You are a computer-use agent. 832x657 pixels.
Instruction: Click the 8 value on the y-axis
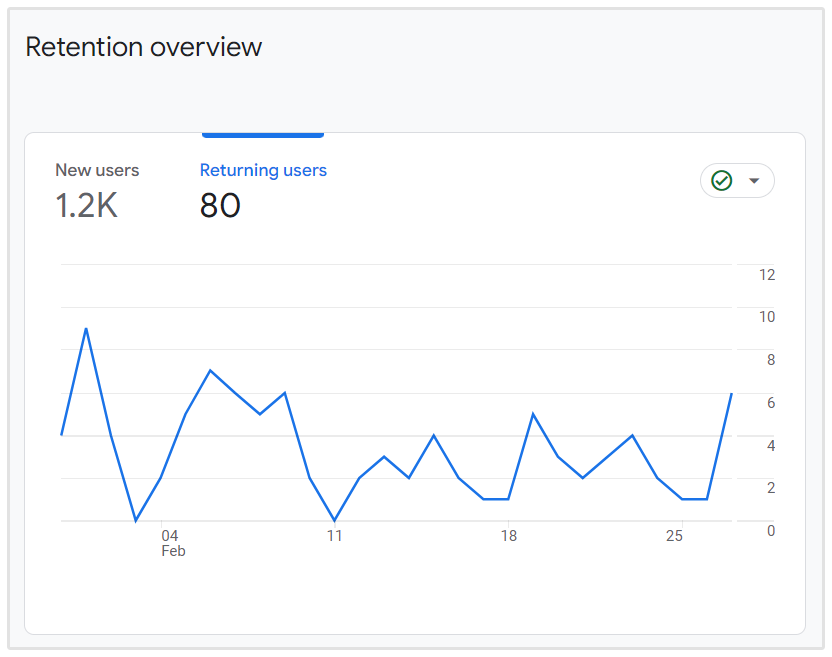pos(771,360)
